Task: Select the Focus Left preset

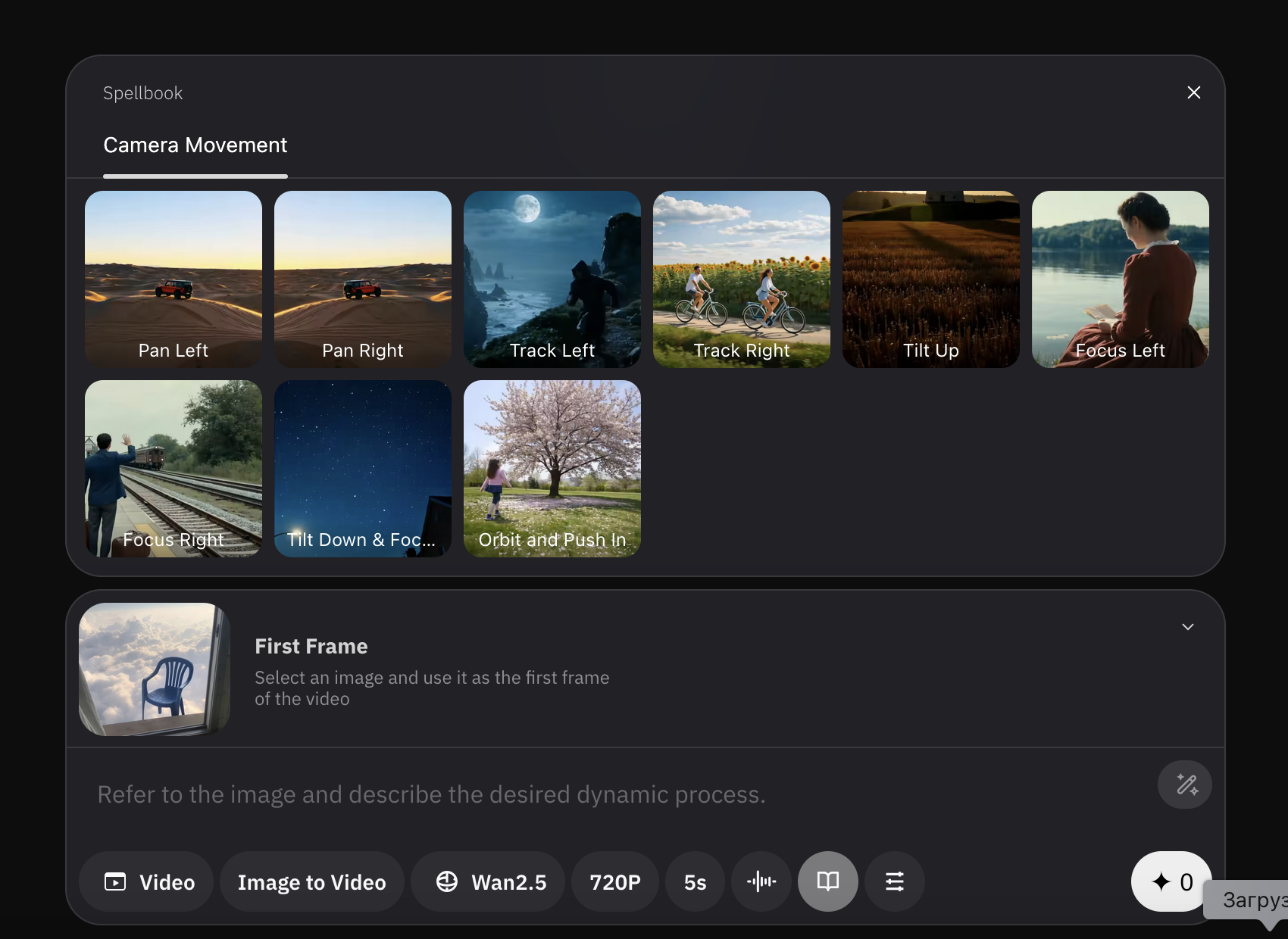Action: (1120, 279)
